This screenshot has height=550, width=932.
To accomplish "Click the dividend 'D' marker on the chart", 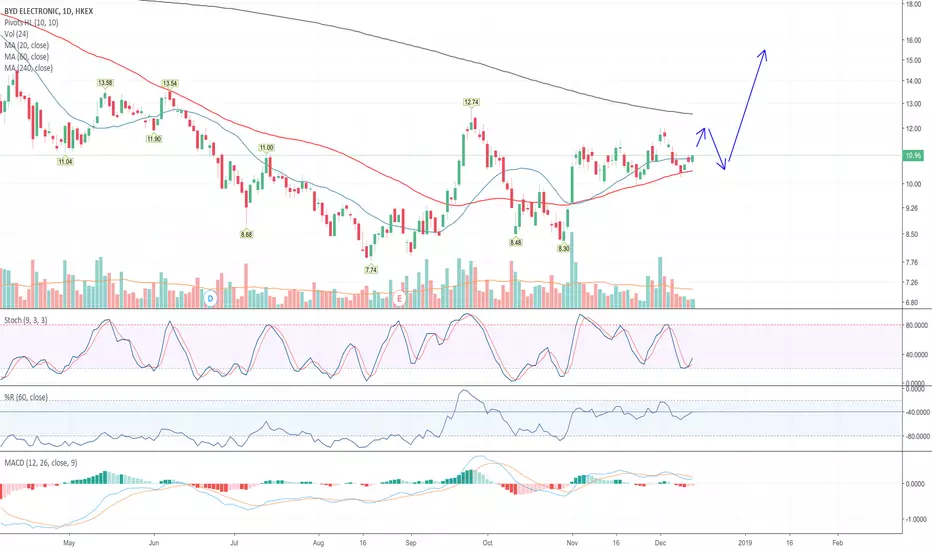I will coord(210,298).
